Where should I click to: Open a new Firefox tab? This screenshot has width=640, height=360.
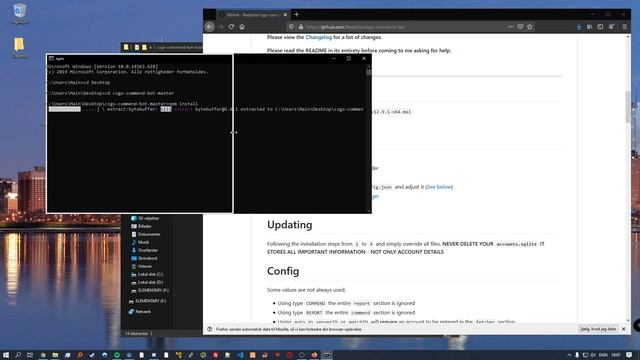click(x=297, y=15)
